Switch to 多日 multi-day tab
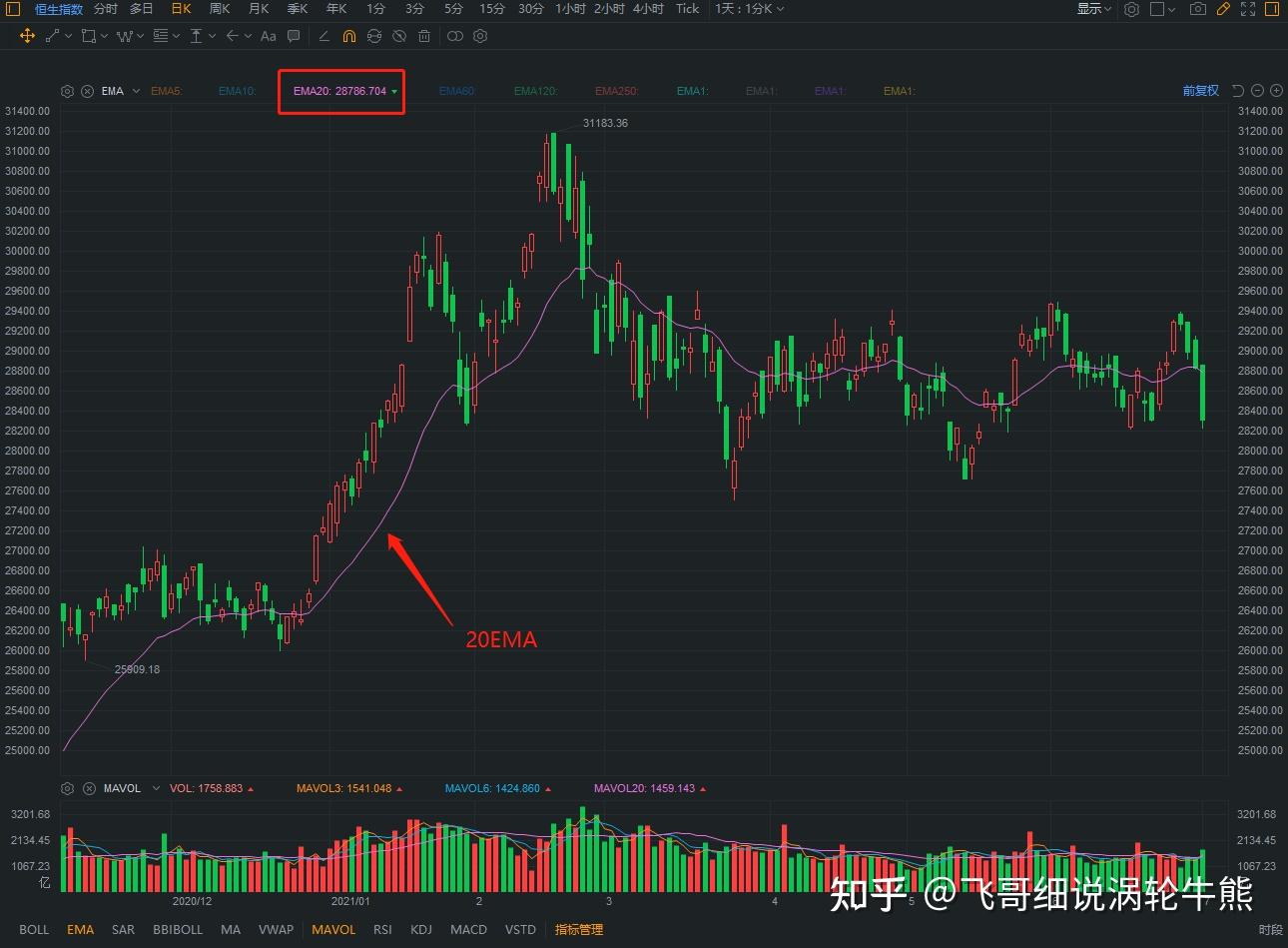Image resolution: width=1288 pixels, height=948 pixels. coord(142,9)
